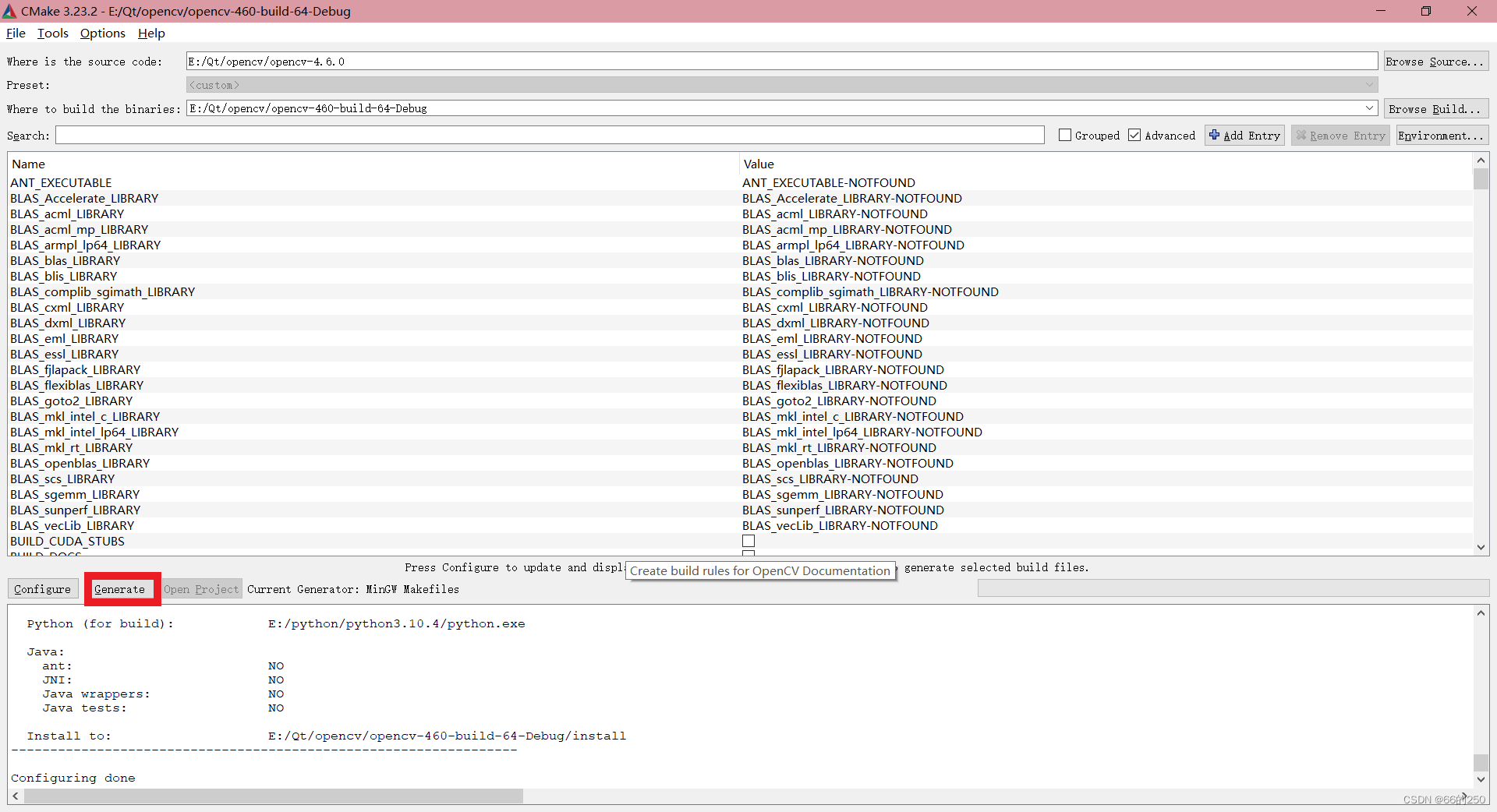Click entries list scrollbar down arrow
This screenshot has height=812, width=1497.
tap(1481, 547)
